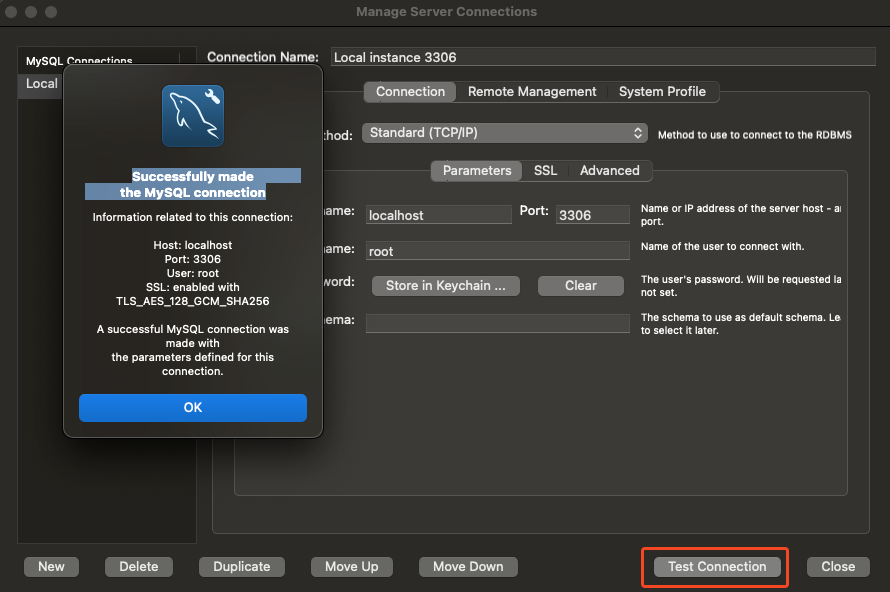Click the Close button at bottom right
Screen dimensions: 890x592
(838, 566)
